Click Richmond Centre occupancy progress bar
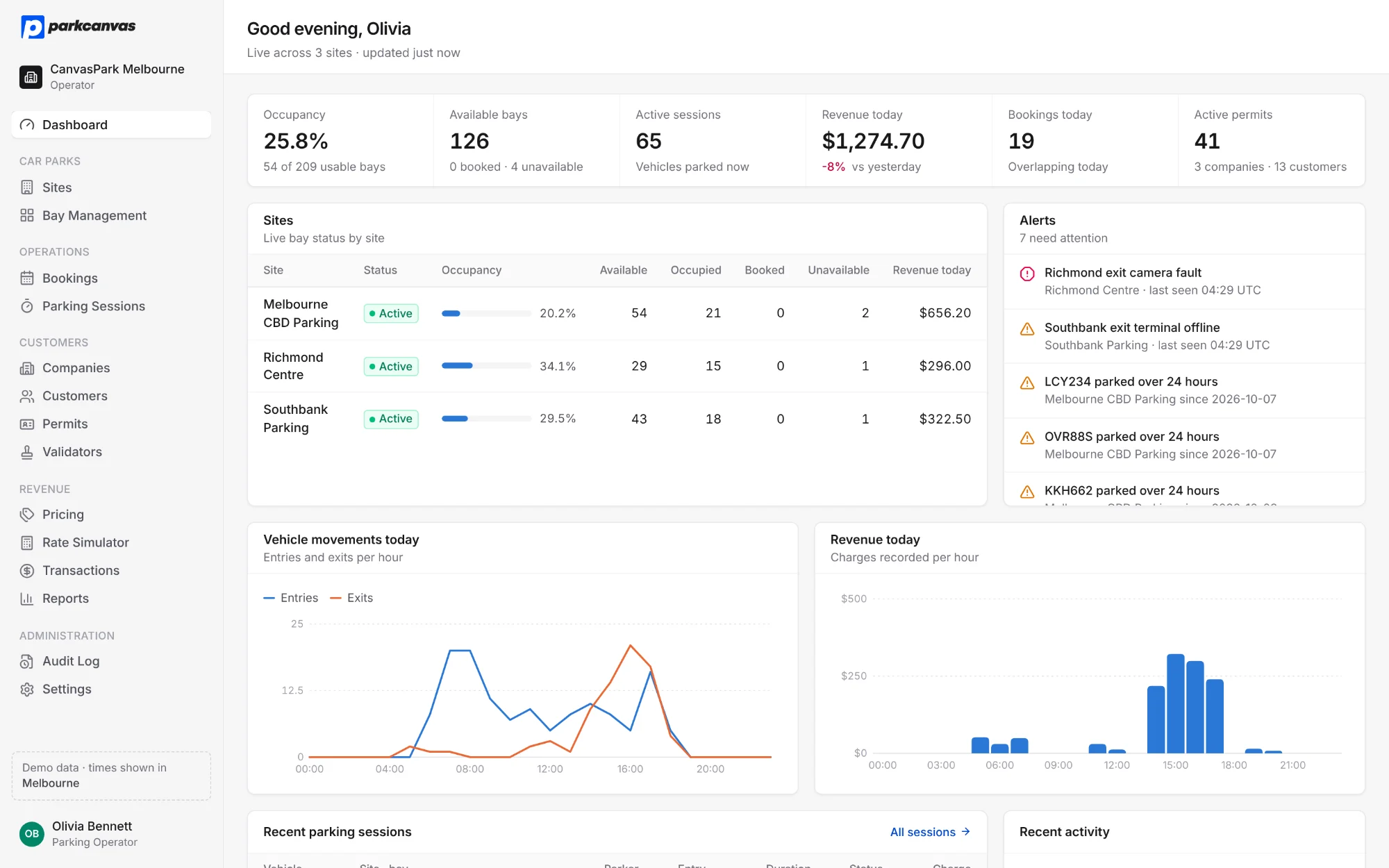 pos(486,366)
